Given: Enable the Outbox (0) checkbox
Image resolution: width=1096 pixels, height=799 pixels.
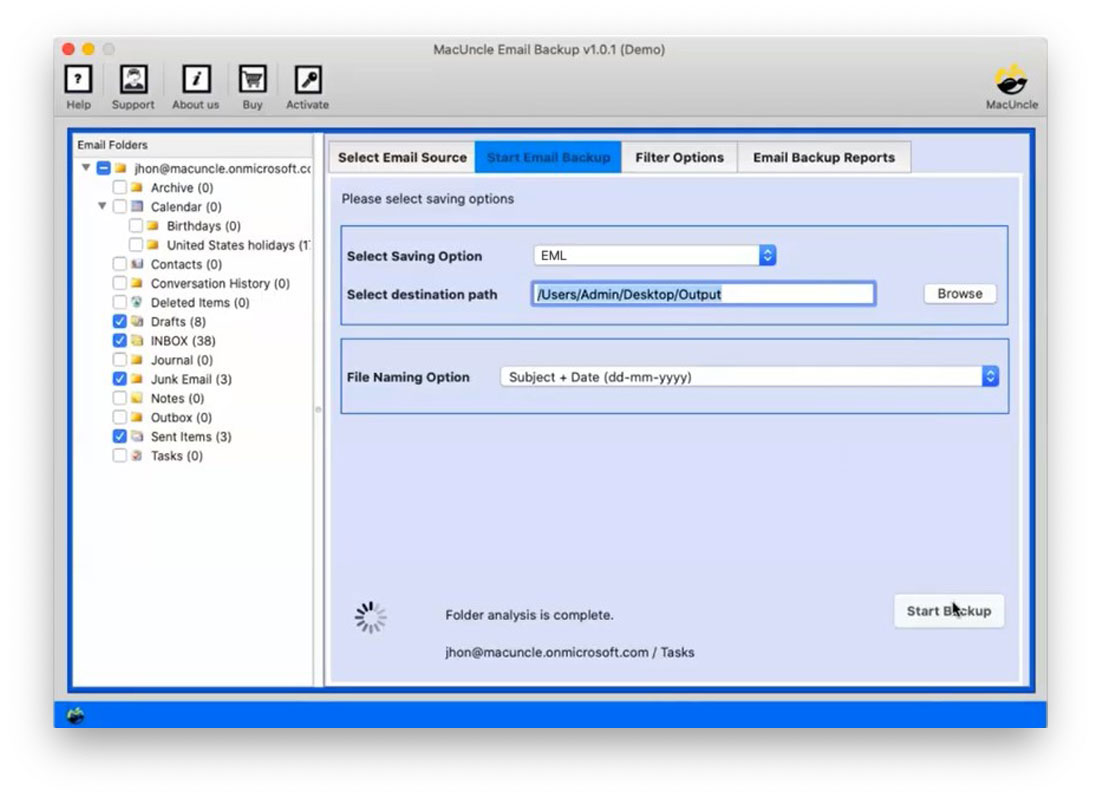Looking at the screenshot, I should [x=120, y=417].
